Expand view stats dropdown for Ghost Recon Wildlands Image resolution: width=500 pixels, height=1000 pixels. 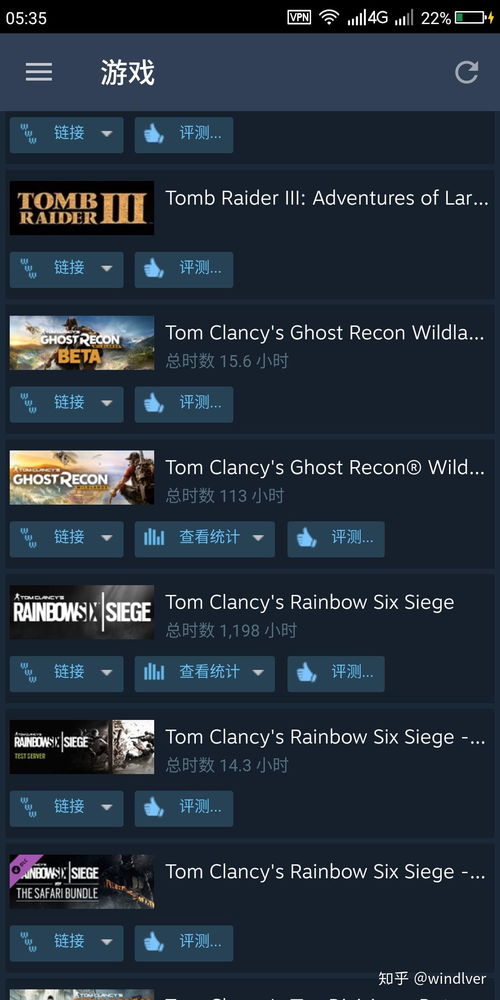258,538
